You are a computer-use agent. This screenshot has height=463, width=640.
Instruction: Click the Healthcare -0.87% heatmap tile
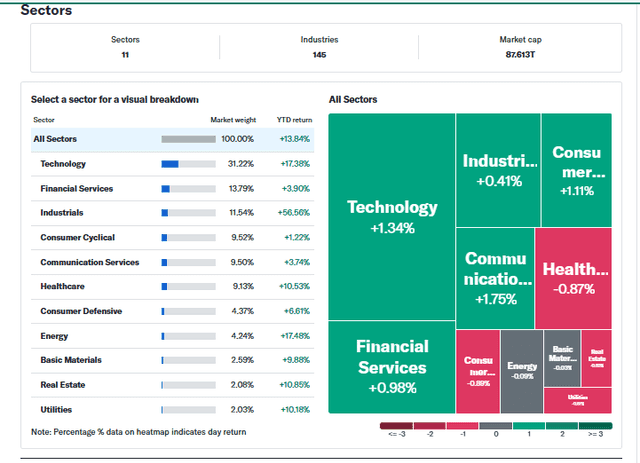573,278
